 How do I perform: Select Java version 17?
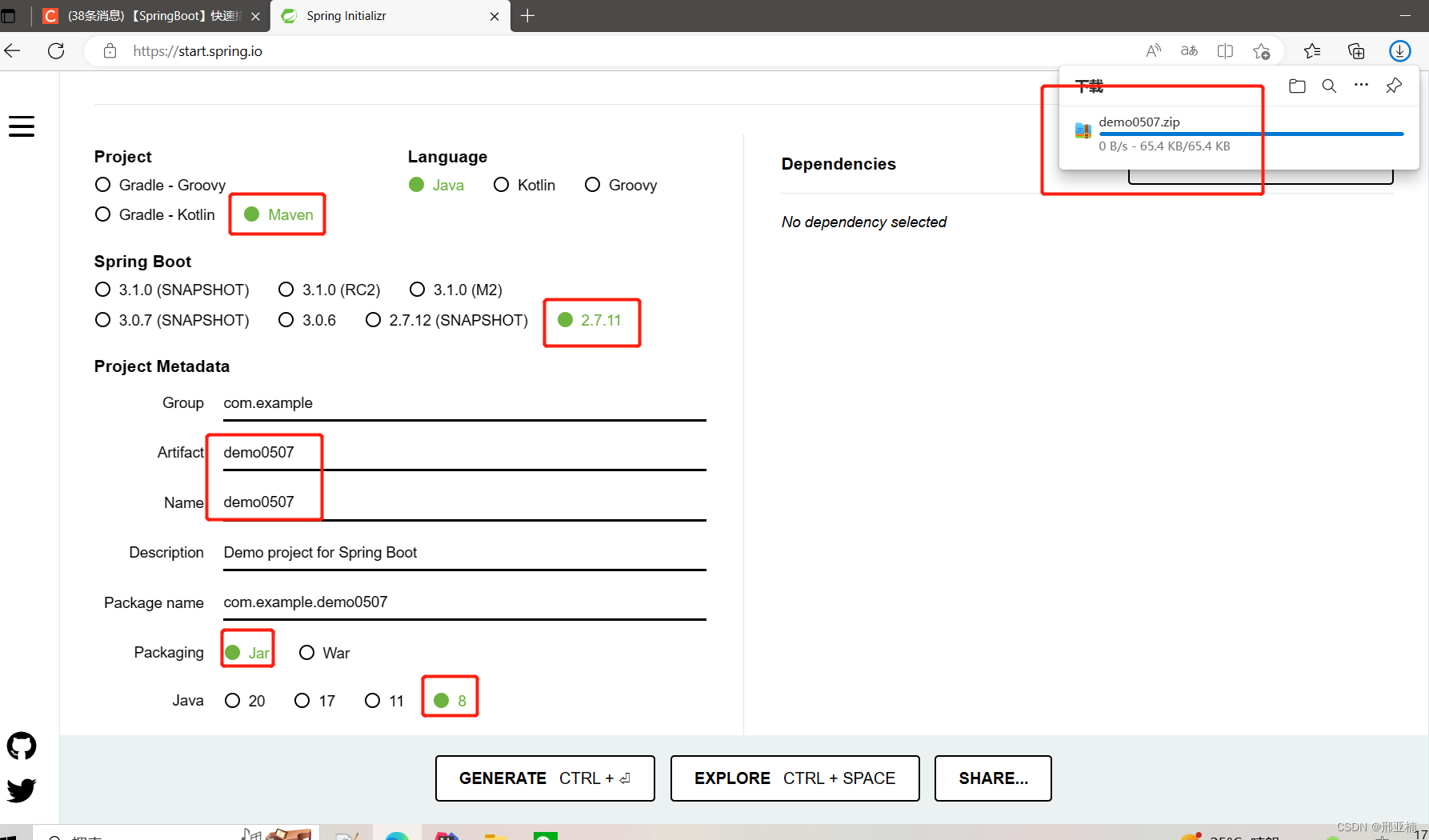(x=314, y=701)
